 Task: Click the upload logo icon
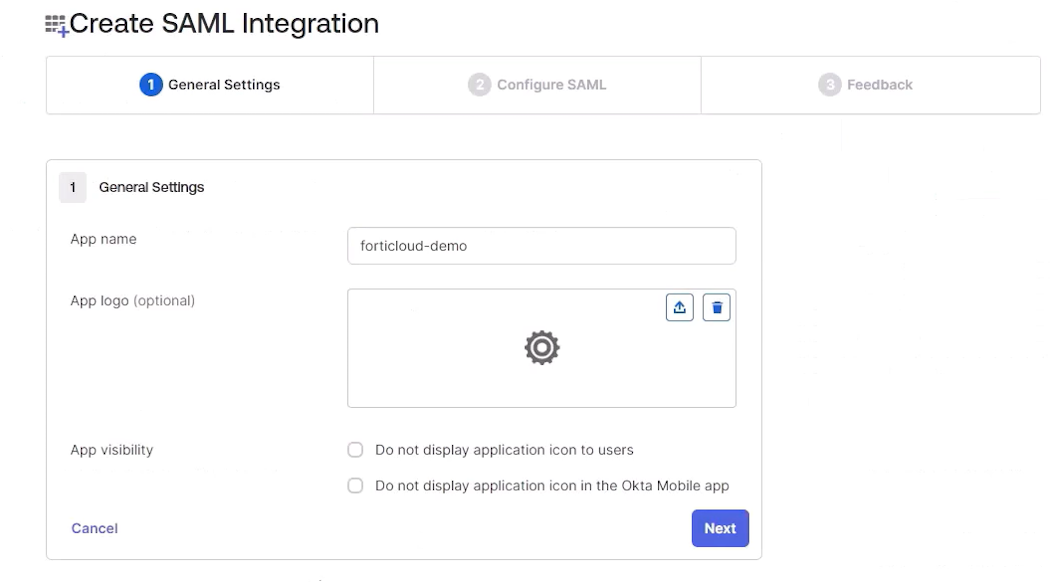pyautogui.click(x=679, y=308)
